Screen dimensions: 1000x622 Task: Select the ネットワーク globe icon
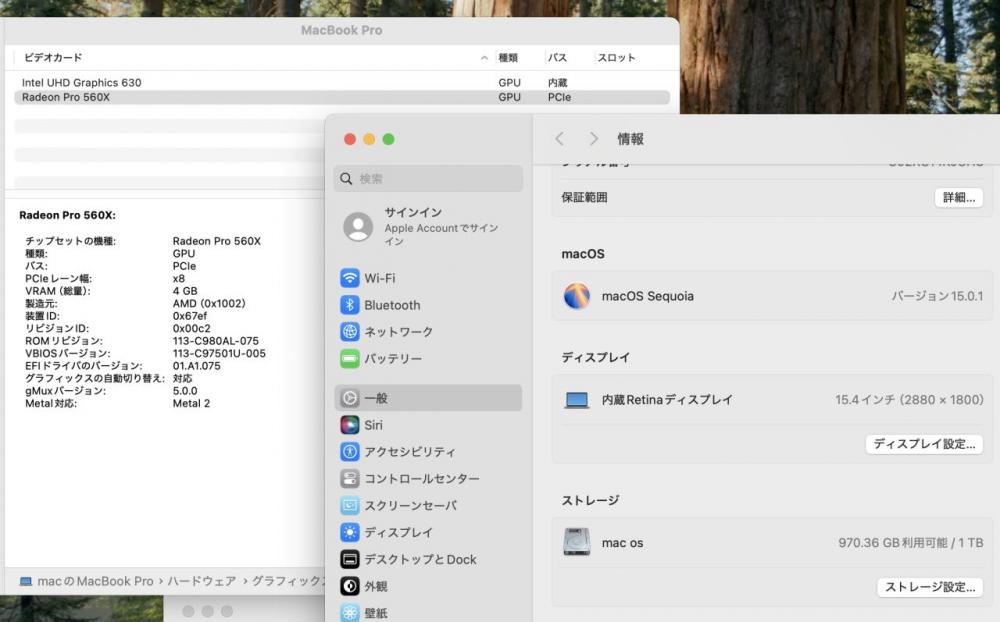[349, 332]
